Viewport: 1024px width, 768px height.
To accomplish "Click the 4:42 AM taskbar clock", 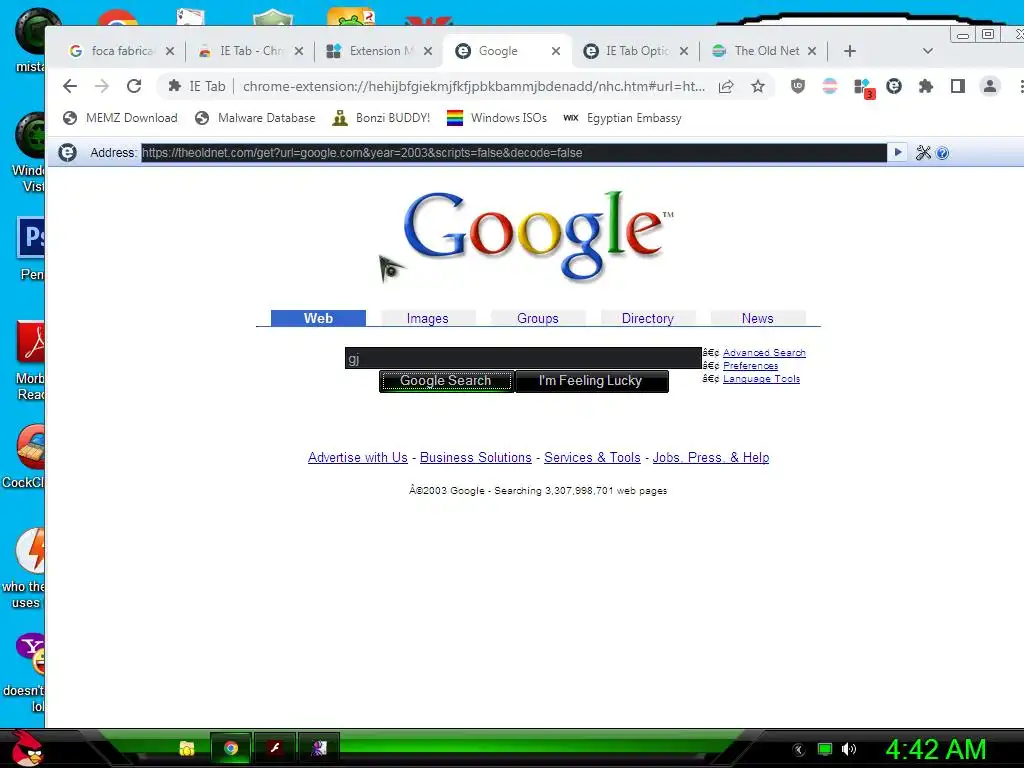I will pos(935,749).
